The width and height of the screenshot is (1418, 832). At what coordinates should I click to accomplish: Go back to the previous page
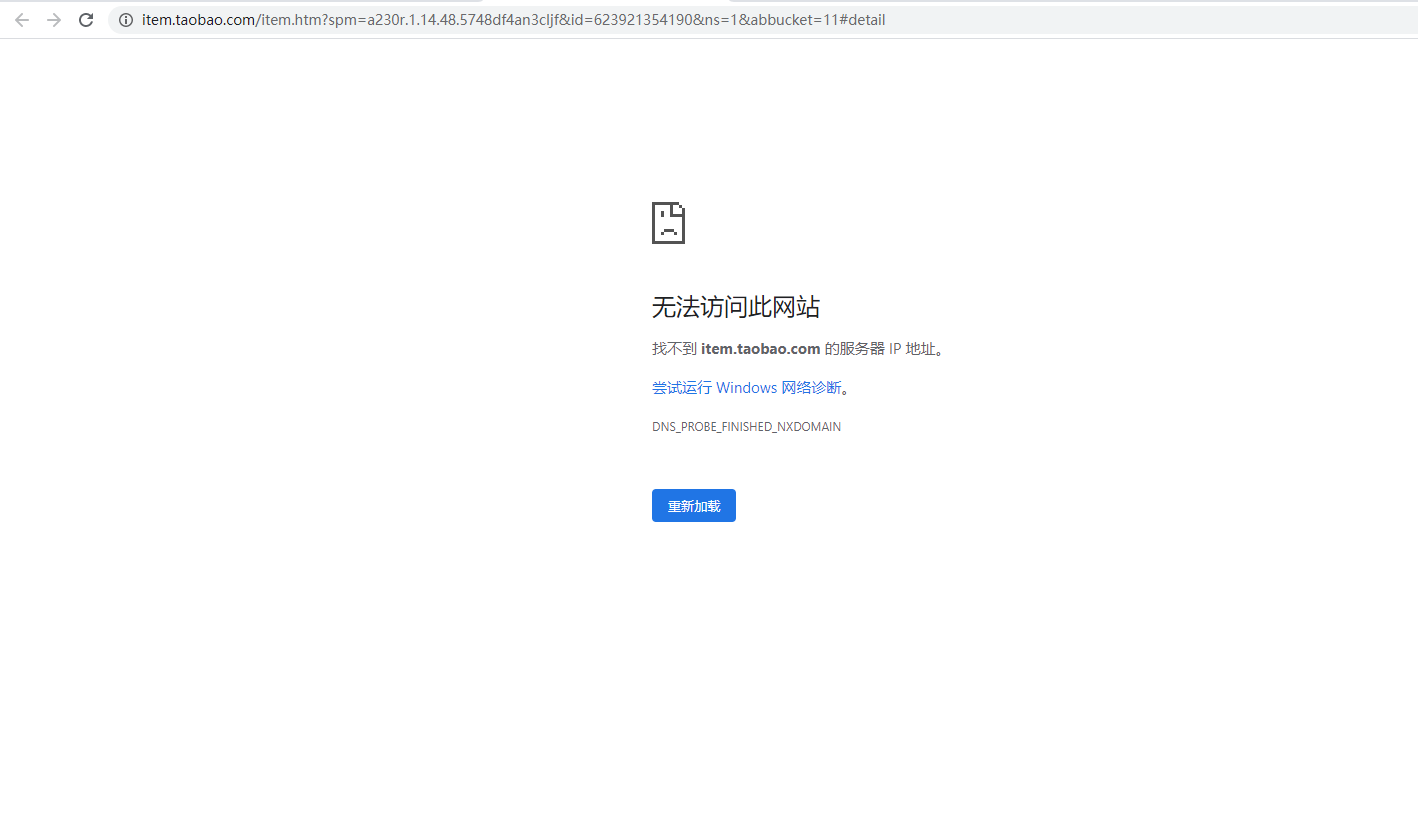pyautogui.click(x=22, y=20)
